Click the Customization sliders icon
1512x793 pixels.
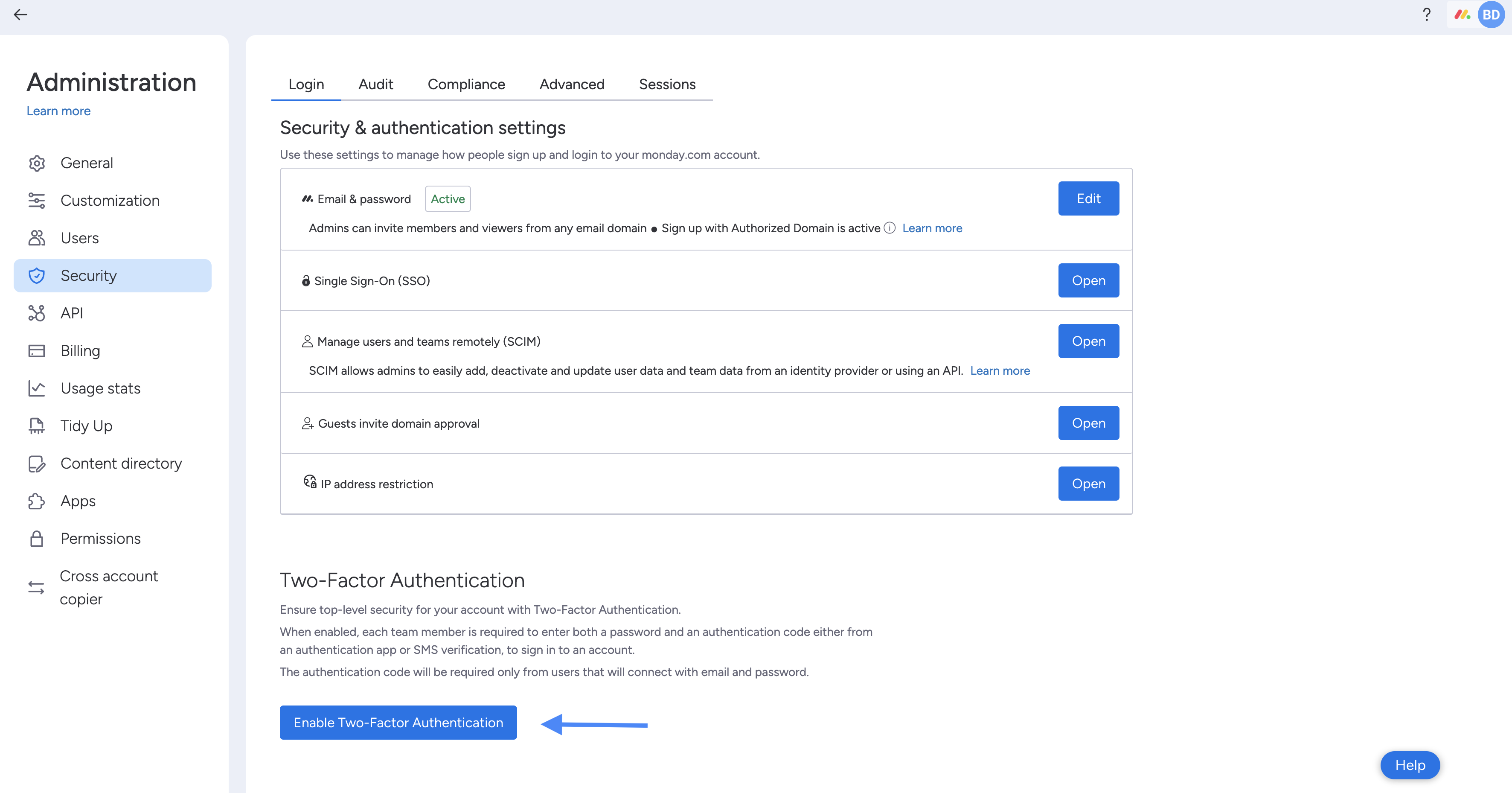pos(36,201)
